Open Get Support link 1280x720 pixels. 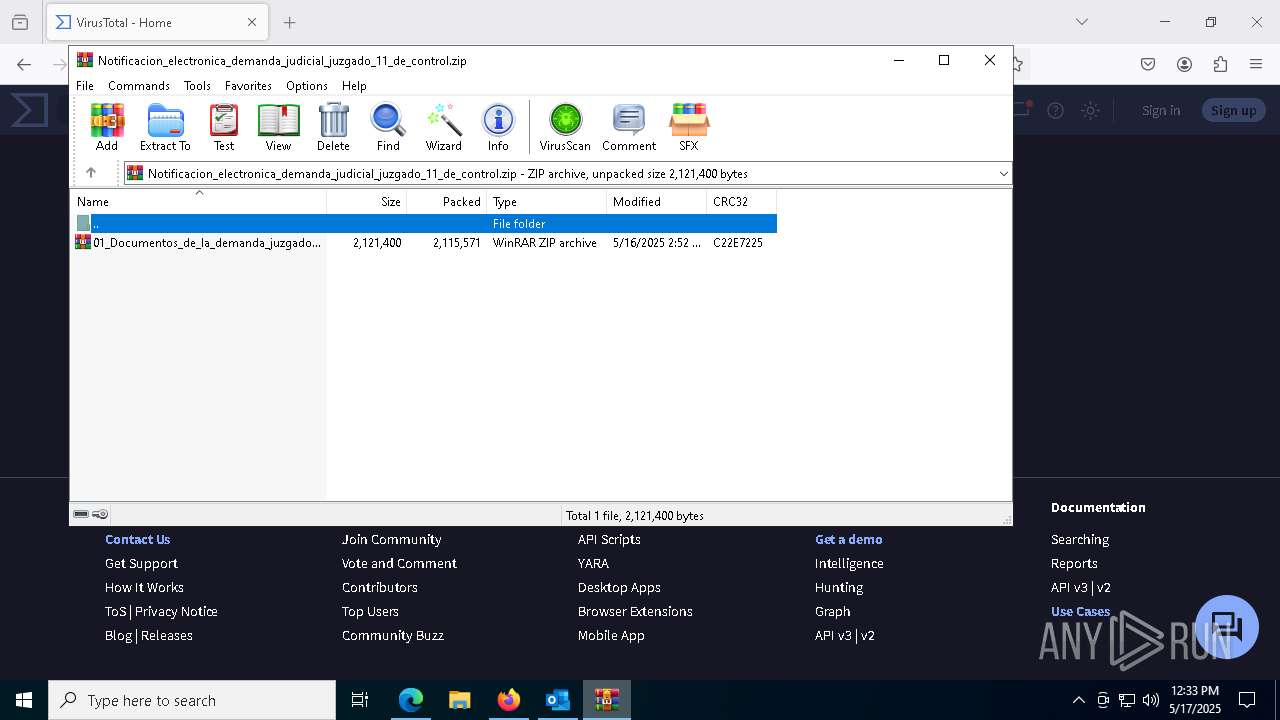tap(141, 563)
